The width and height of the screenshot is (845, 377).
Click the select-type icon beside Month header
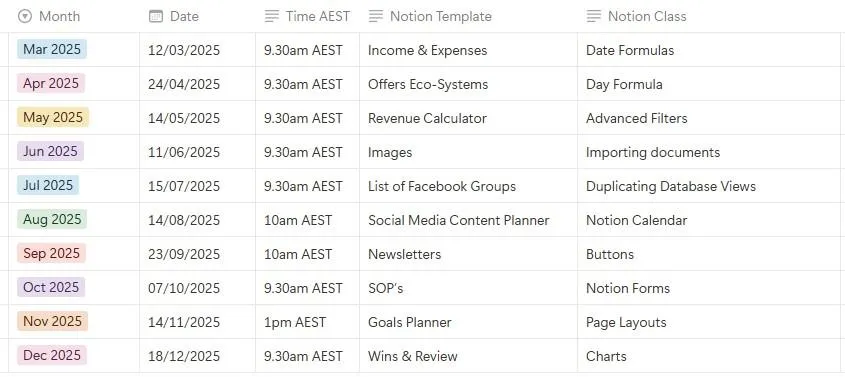click(x=25, y=16)
